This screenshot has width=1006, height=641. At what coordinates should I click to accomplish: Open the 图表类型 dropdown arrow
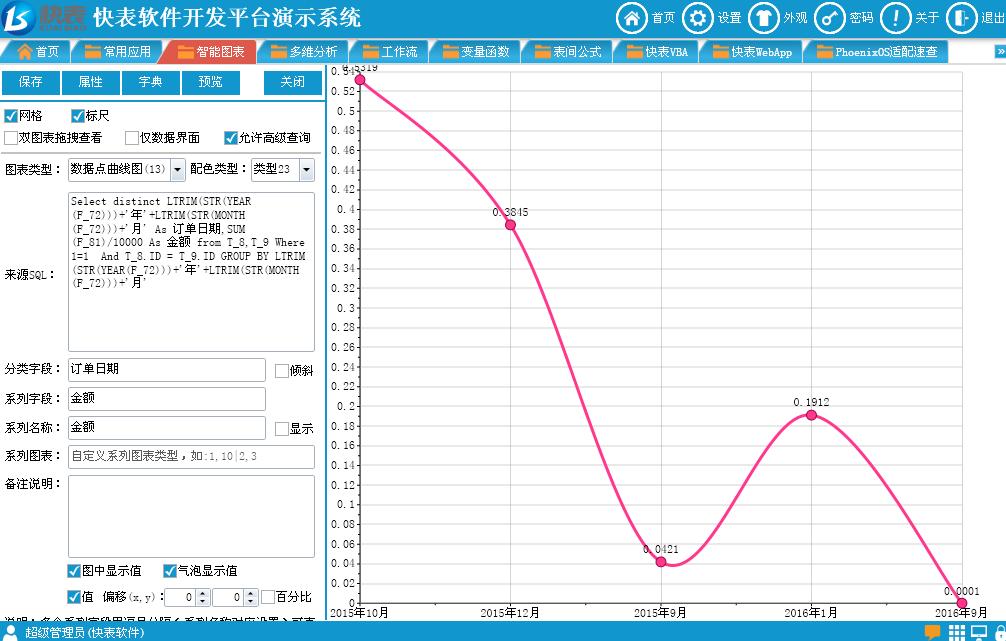point(178,169)
